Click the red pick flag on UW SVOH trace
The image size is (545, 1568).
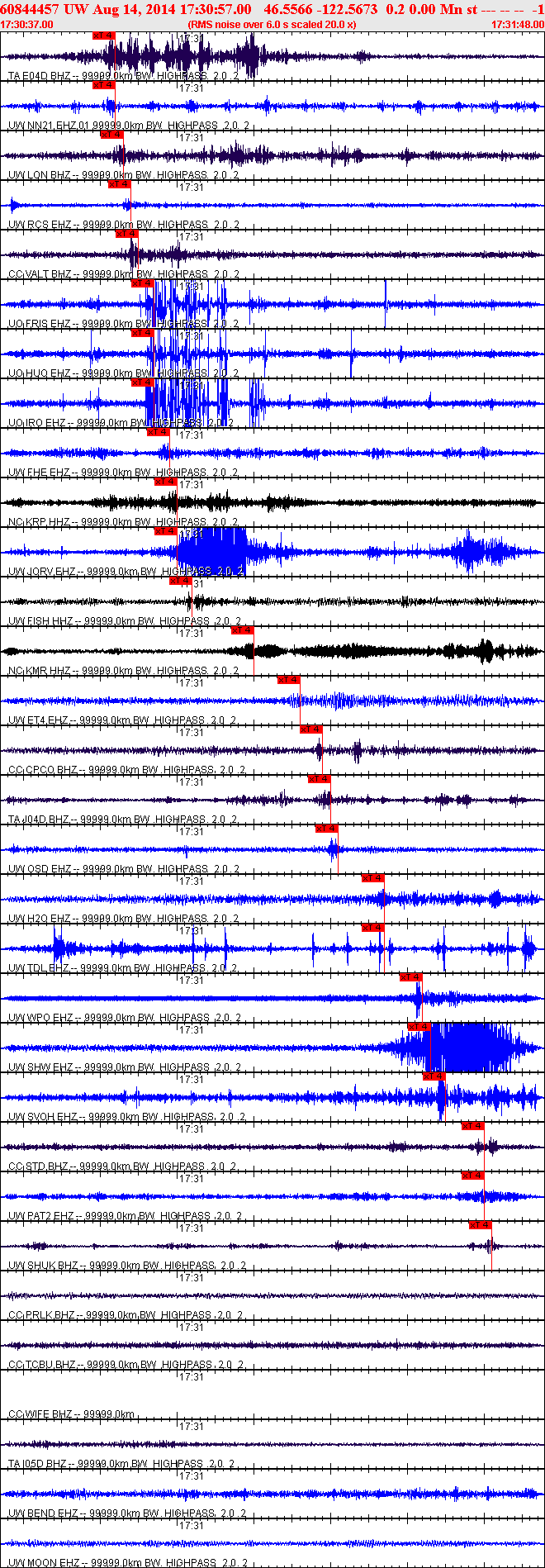click(x=434, y=1076)
